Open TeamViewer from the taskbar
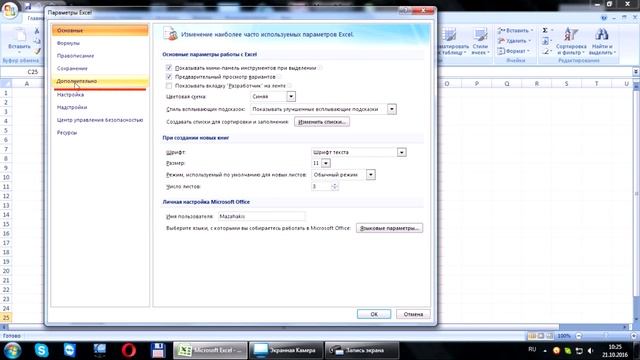Viewport: 640px width, 360px height. tap(70, 350)
